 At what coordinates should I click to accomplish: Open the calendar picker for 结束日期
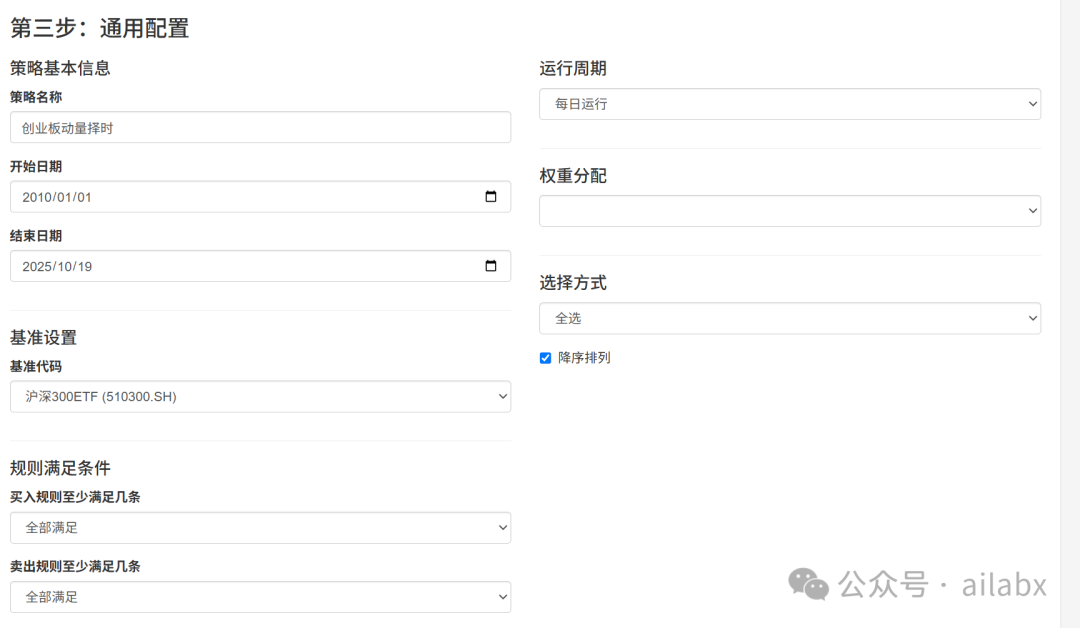click(491, 266)
